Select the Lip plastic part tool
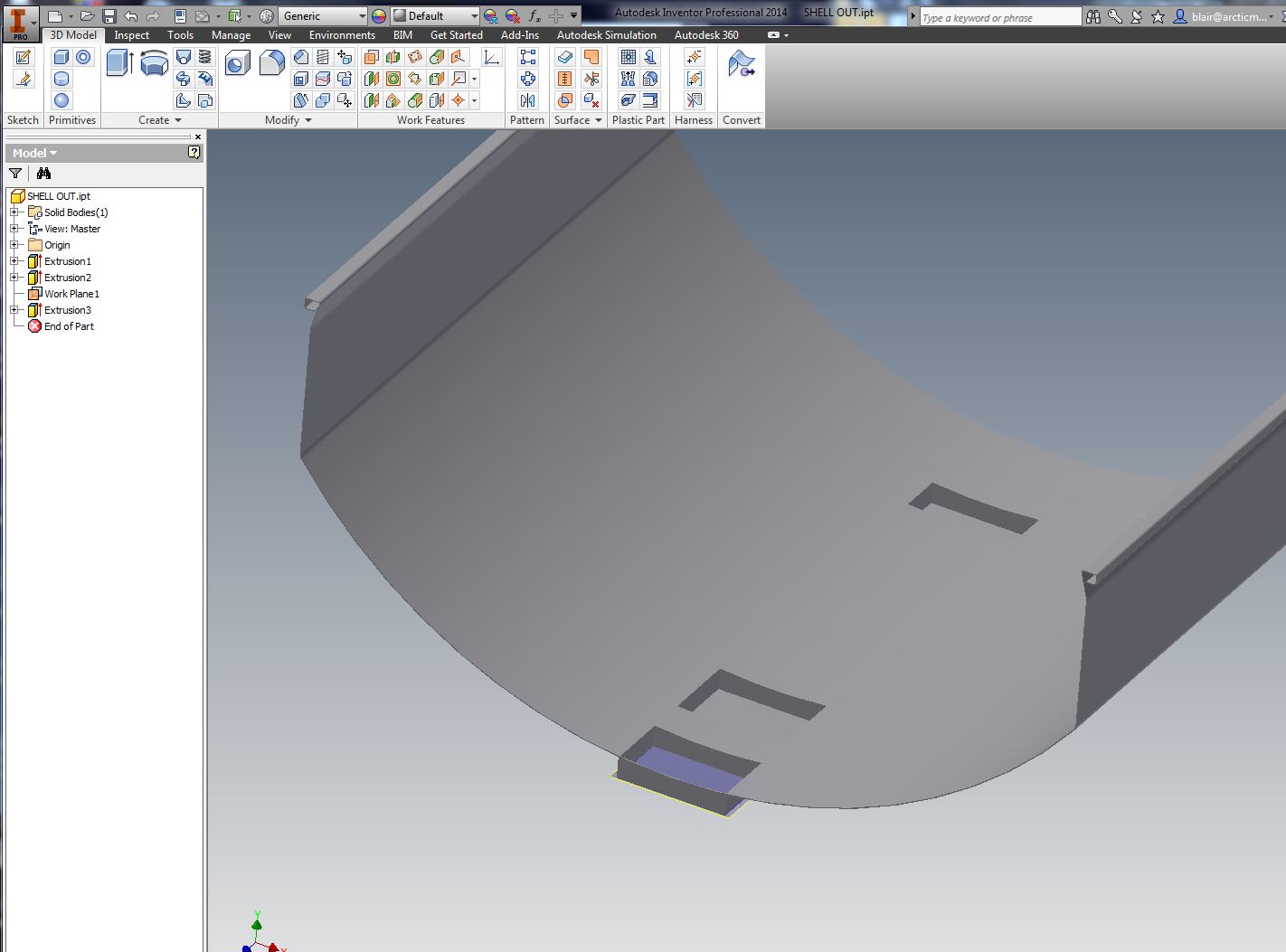The height and width of the screenshot is (952, 1286). [x=650, y=100]
